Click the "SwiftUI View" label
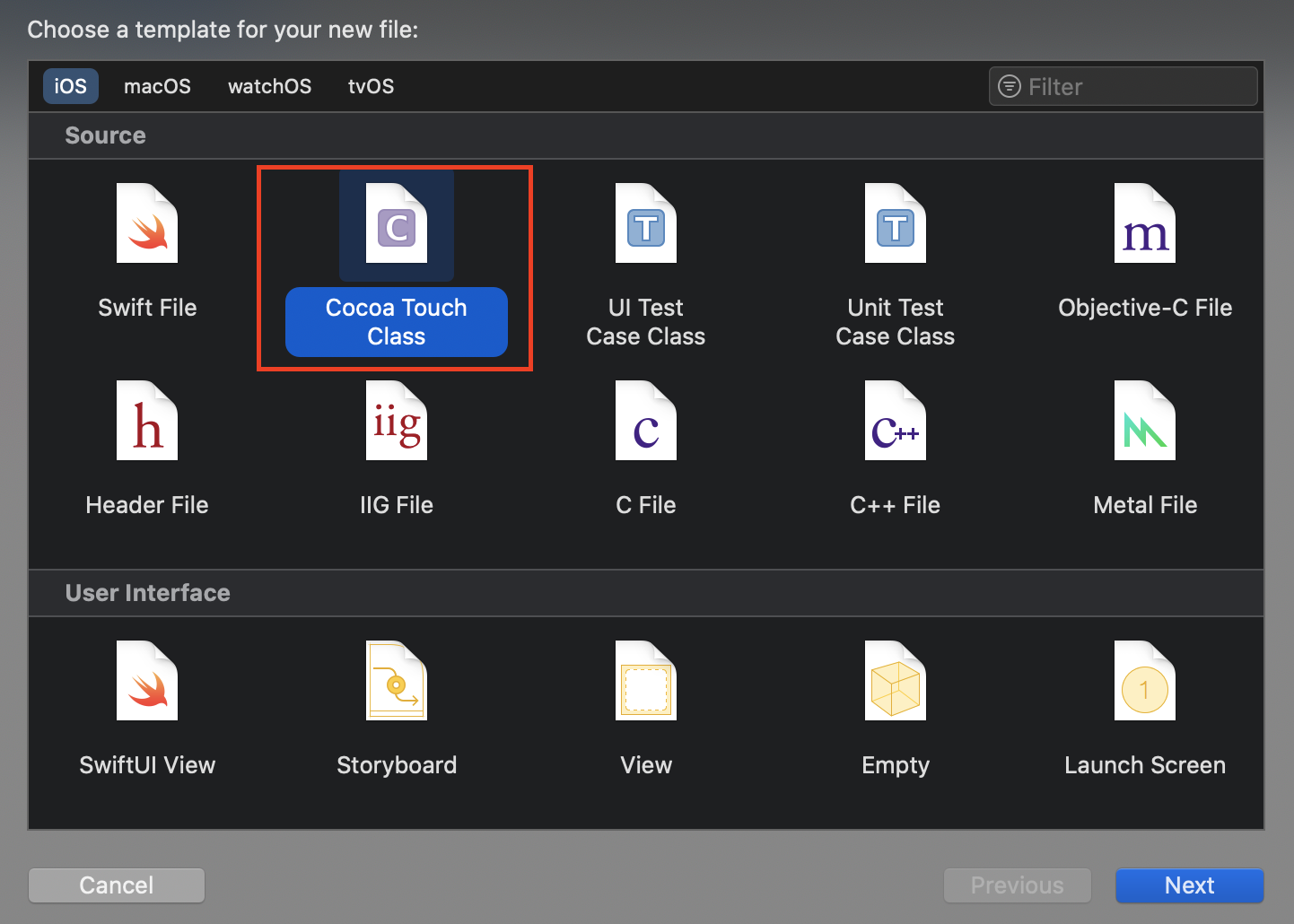The width and height of the screenshot is (1294, 924). [147, 765]
